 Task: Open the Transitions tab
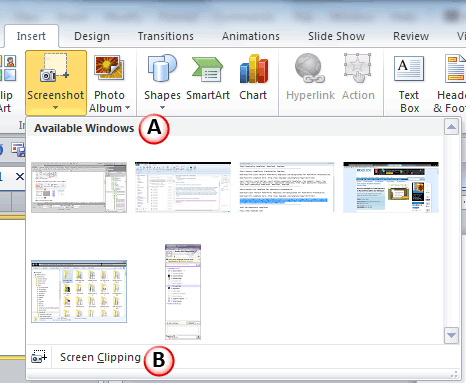pos(166,36)
